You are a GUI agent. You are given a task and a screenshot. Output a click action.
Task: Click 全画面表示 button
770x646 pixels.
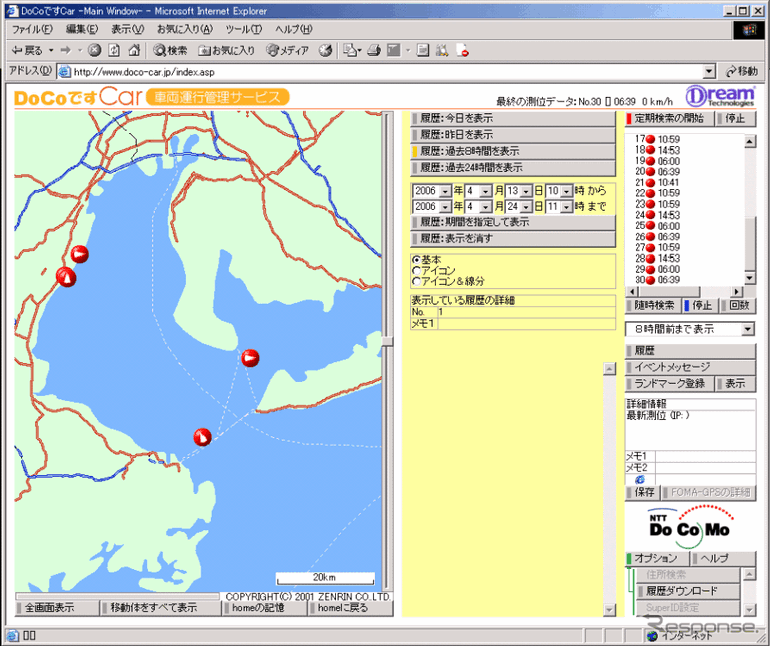click(x=56, y=608)
